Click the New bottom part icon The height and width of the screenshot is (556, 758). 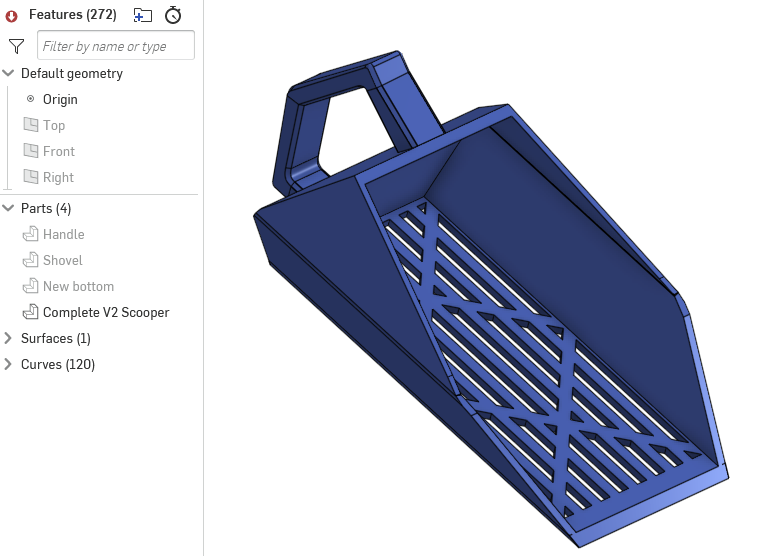pos(30,286)
